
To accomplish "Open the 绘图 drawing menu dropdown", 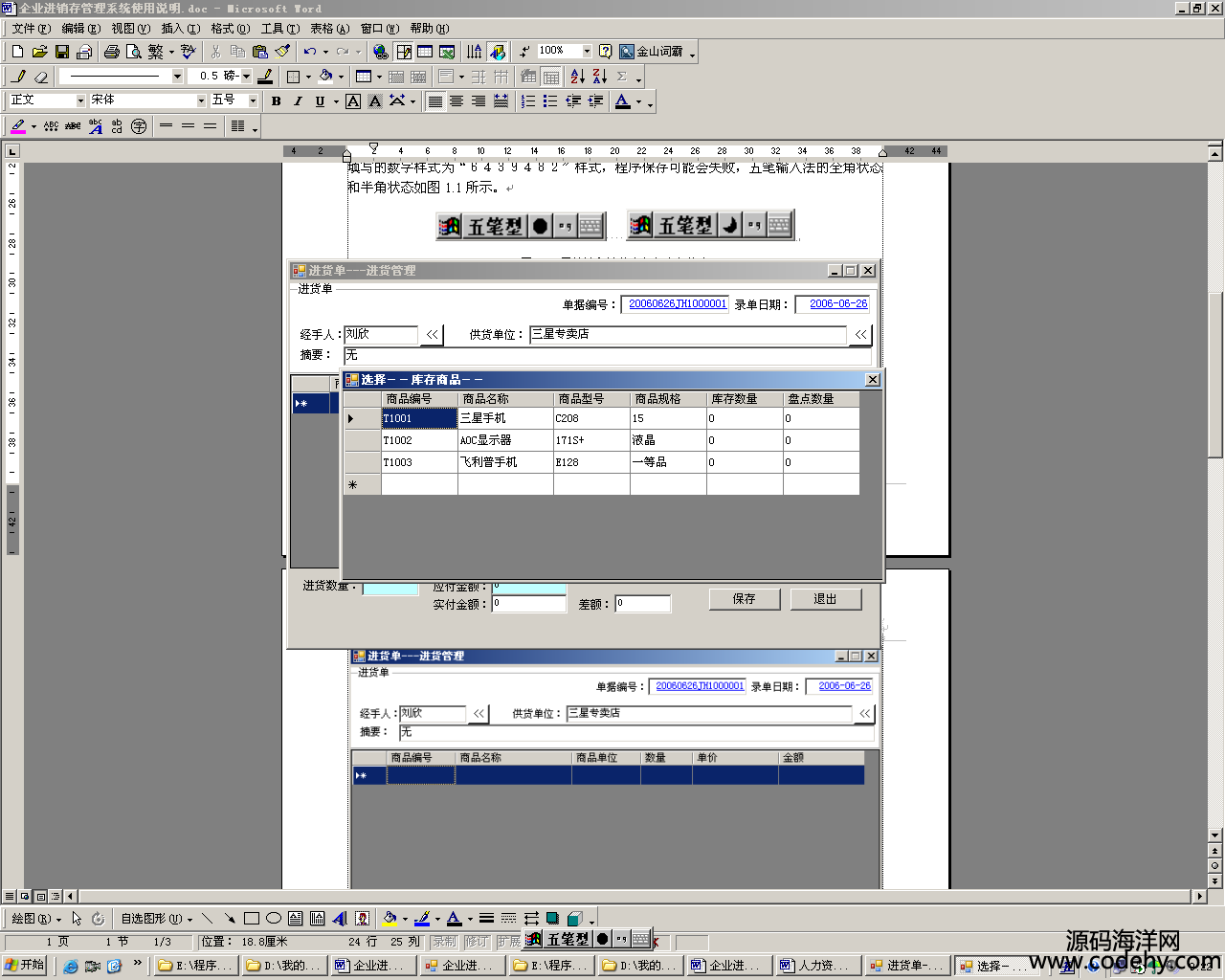I will coord(36,919).
